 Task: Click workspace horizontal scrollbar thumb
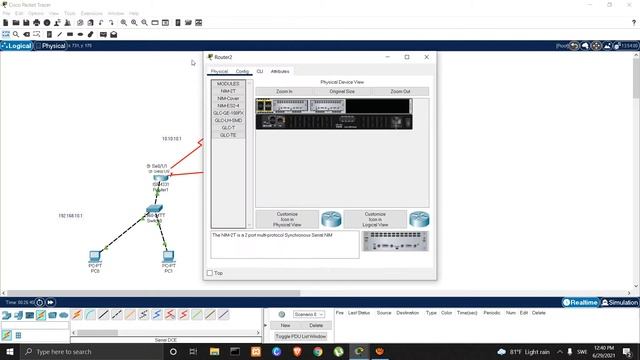[x=154, y=293]
